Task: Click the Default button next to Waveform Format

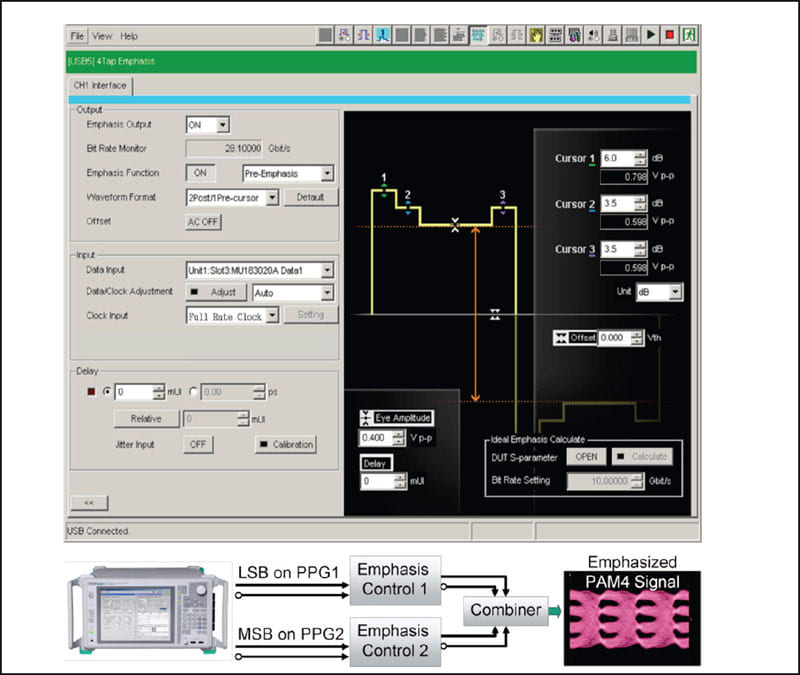Action: (311, 197)
